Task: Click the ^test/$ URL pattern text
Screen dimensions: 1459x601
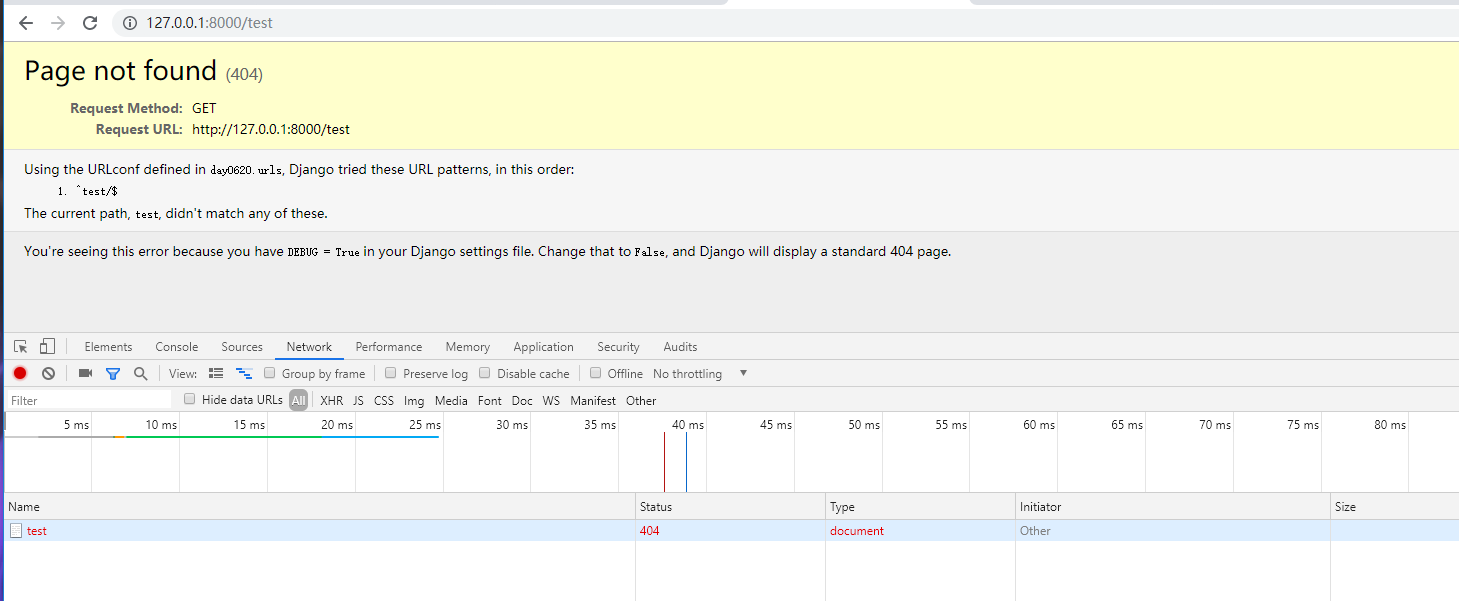Action: click(97, 190)
